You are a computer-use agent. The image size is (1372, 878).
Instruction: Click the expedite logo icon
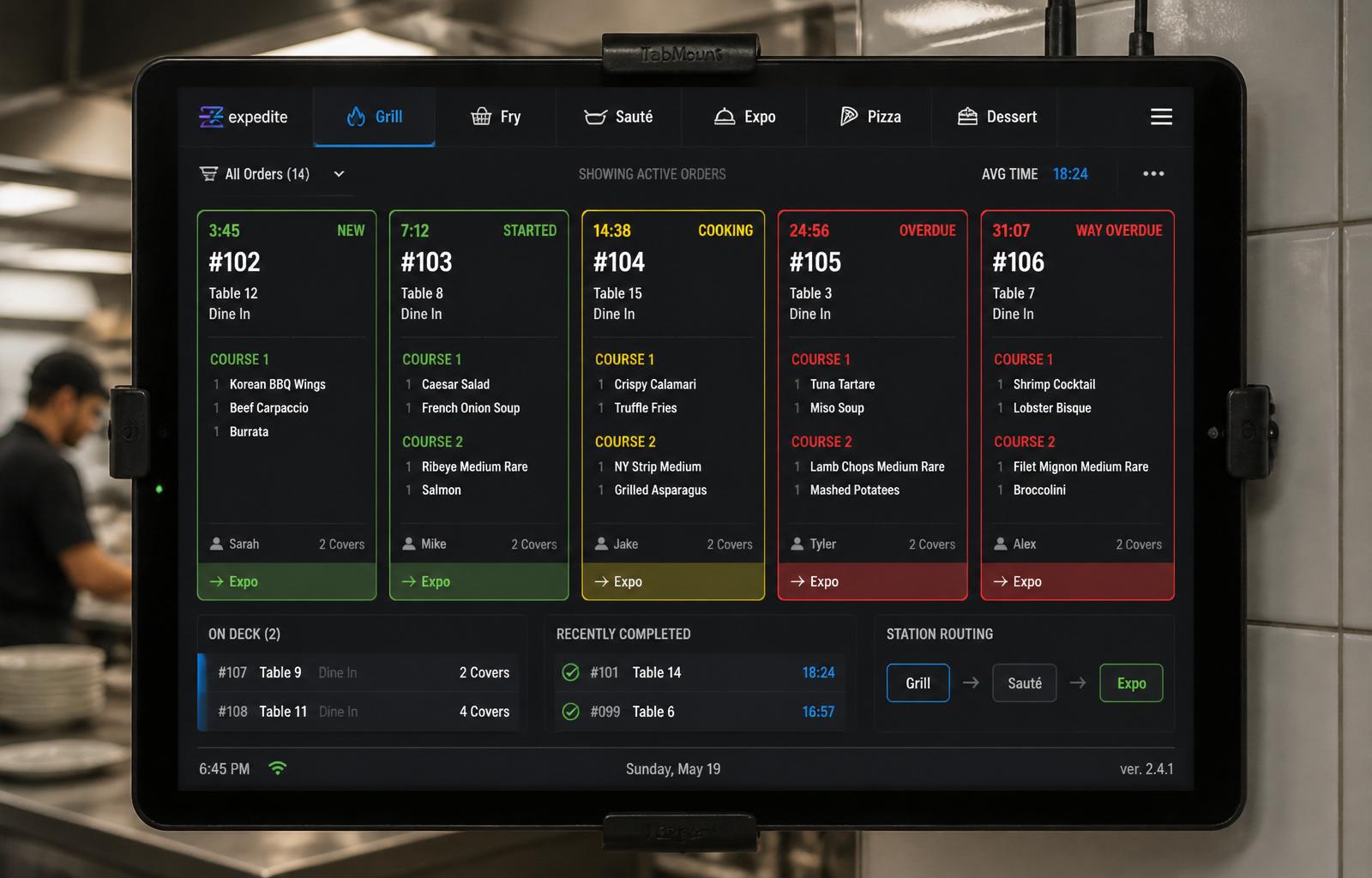tap(211, 117)
